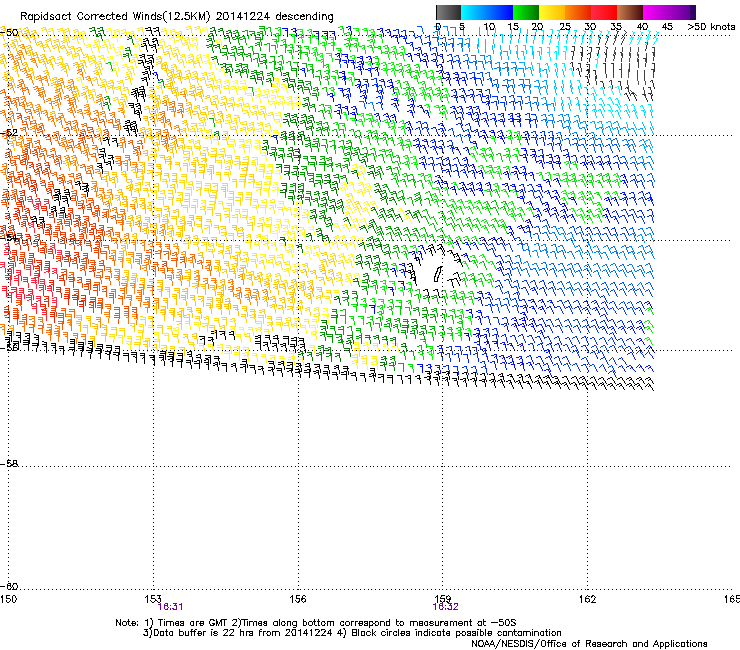Viewport: 740px width, 650px height.
Task: Click the magenta 40-45 knots legend segment
Action: tap(656, 12)
